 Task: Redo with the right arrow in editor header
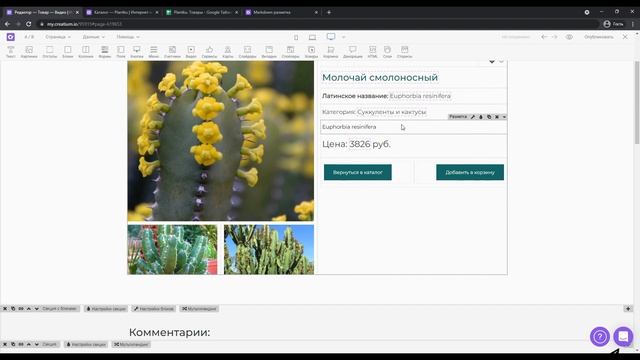tap(554, 37)
